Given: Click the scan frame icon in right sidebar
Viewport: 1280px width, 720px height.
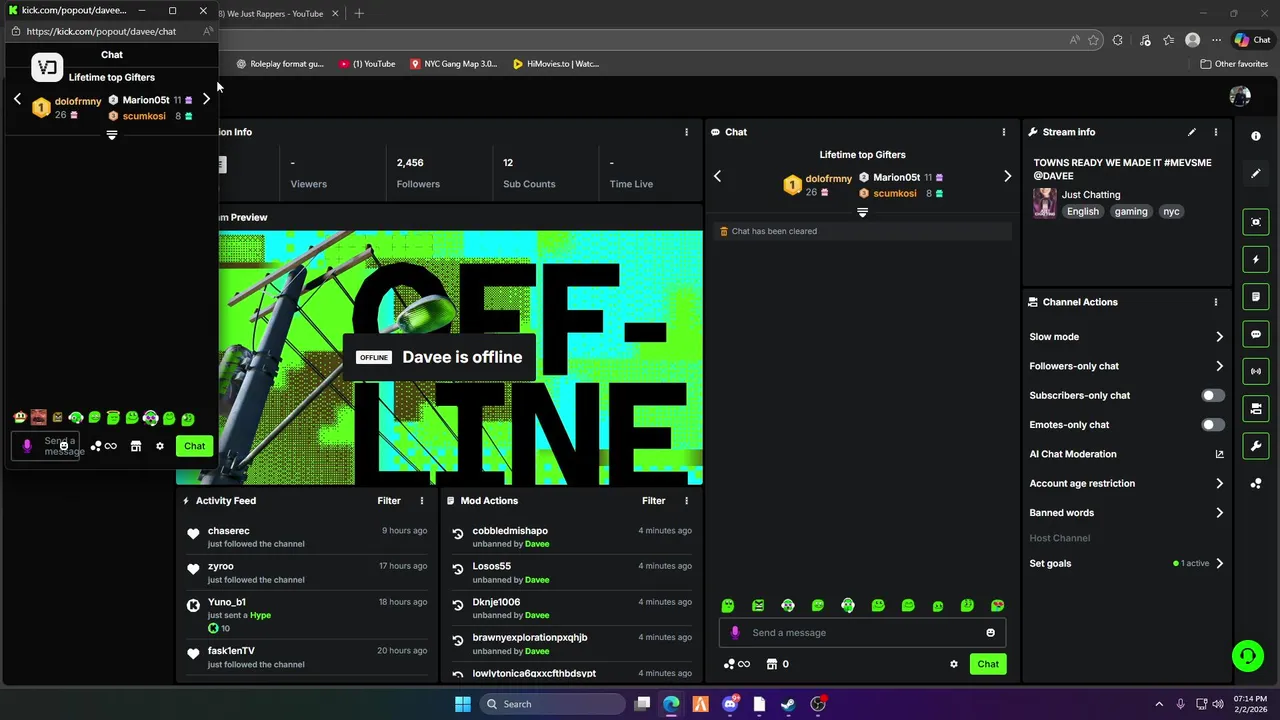Looking at the screenshot, I should [1256, 222].
